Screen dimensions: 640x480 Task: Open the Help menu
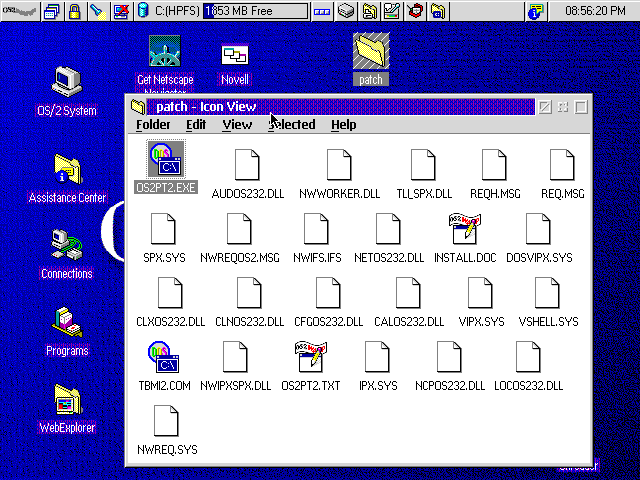[x=344, y=124]
